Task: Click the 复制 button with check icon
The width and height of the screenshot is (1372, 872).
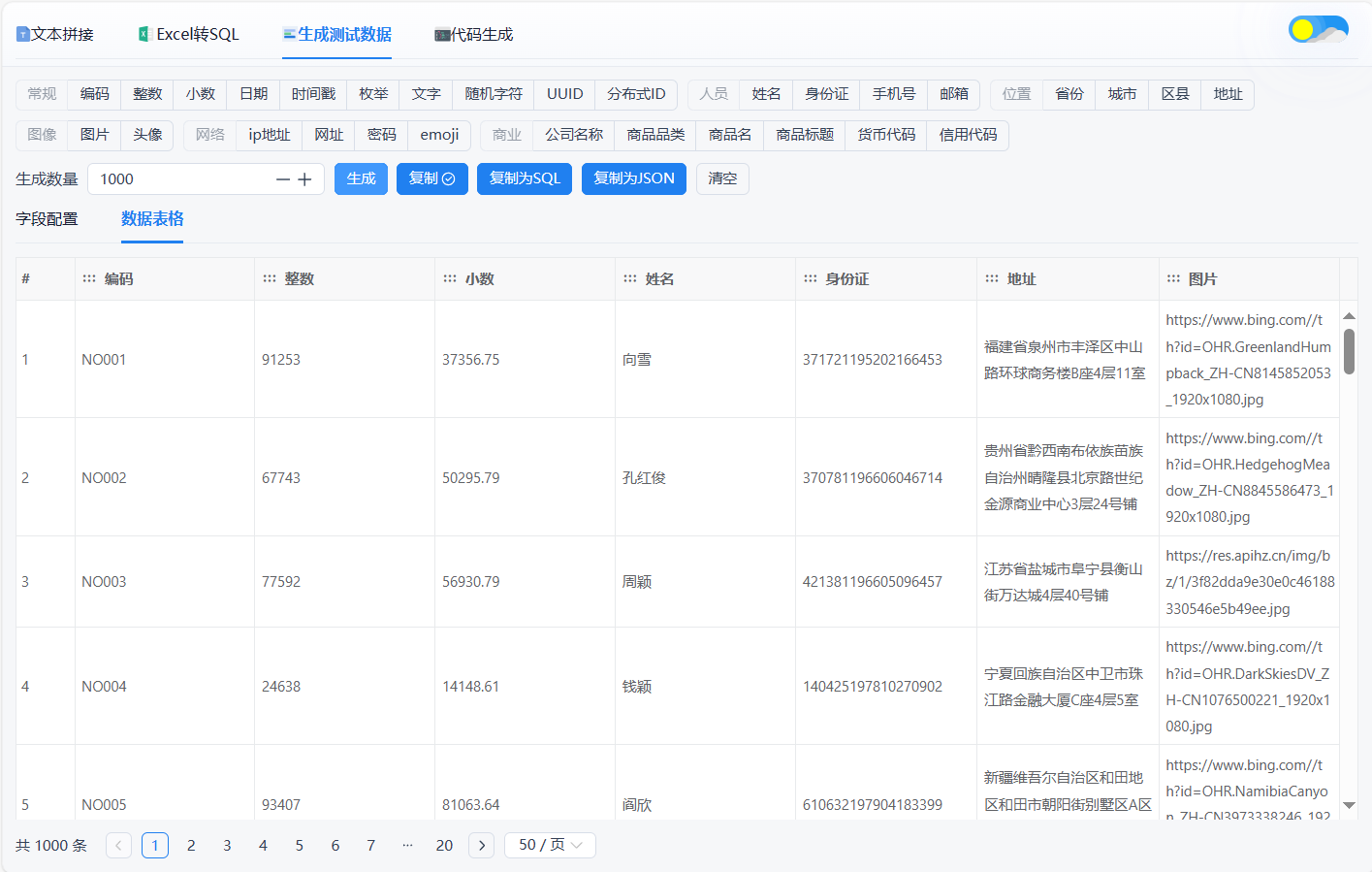Action: tap(432, 178)
